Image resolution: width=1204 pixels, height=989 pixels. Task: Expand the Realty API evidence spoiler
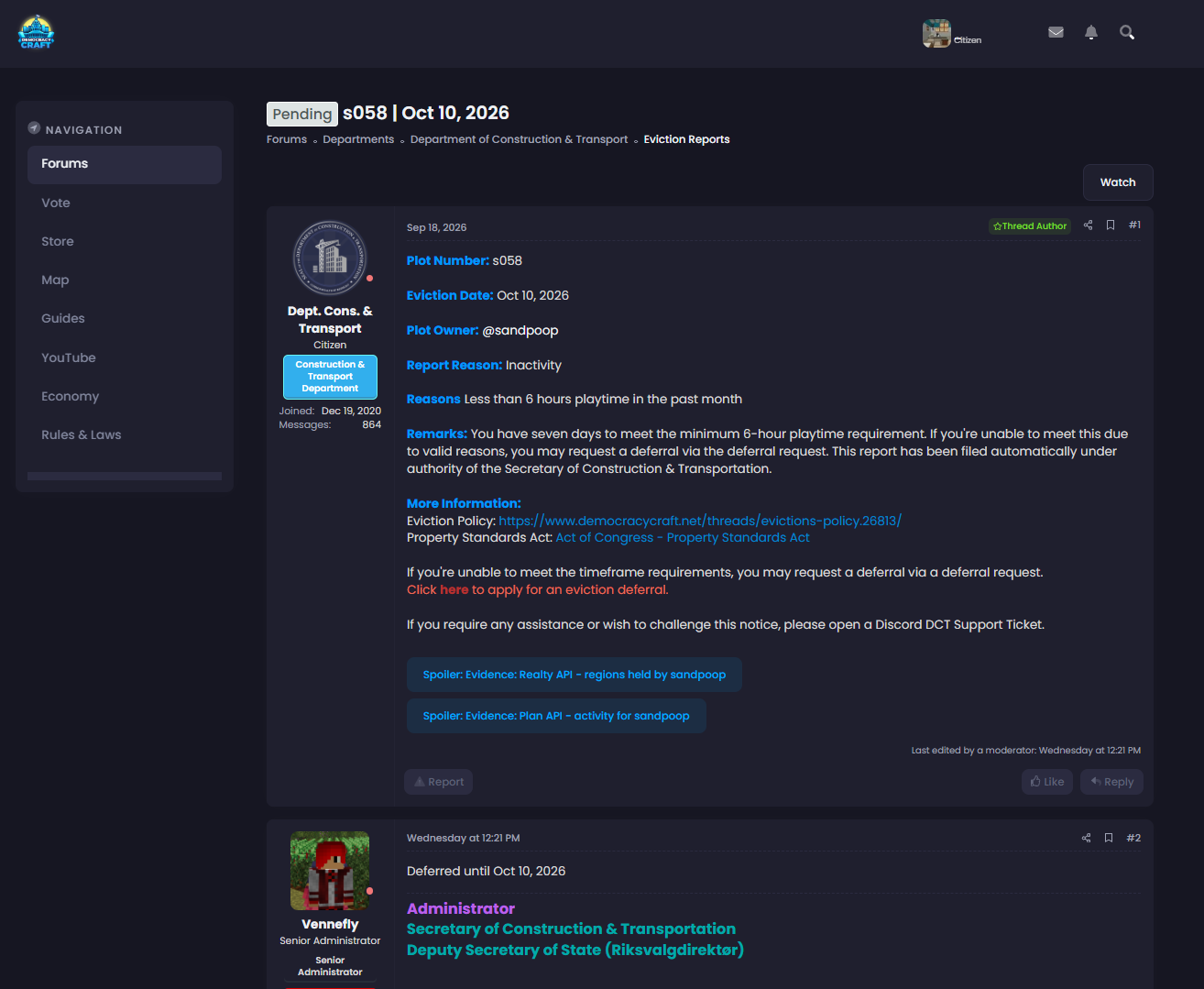pyautogui.click(x=575, y=675)
